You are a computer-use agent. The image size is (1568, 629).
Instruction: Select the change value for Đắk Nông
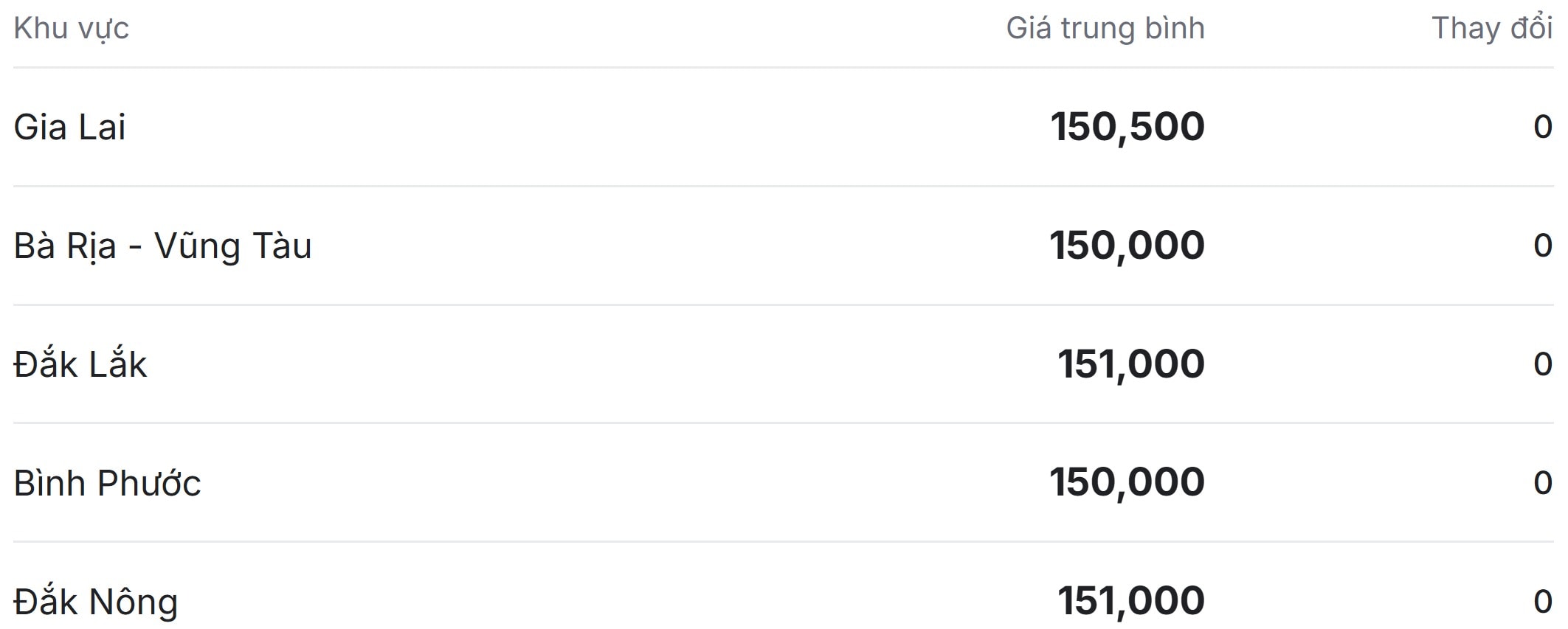pos(1542,602)
